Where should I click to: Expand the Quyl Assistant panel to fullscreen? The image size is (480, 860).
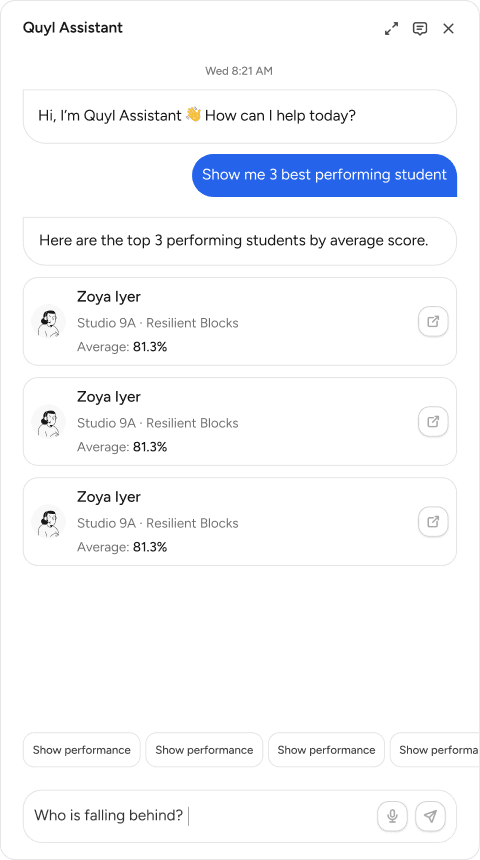click(392, 29)
